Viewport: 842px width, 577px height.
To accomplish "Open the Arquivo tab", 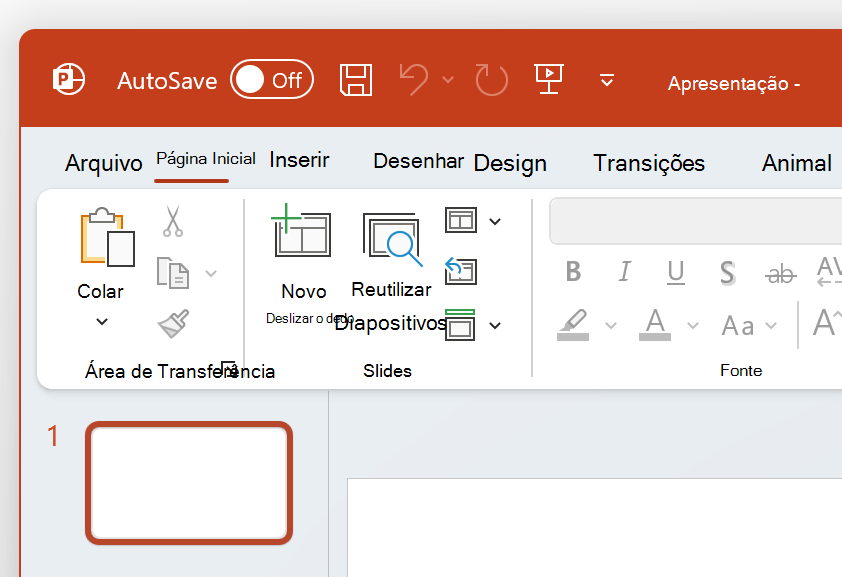I will tap(104, 163).
